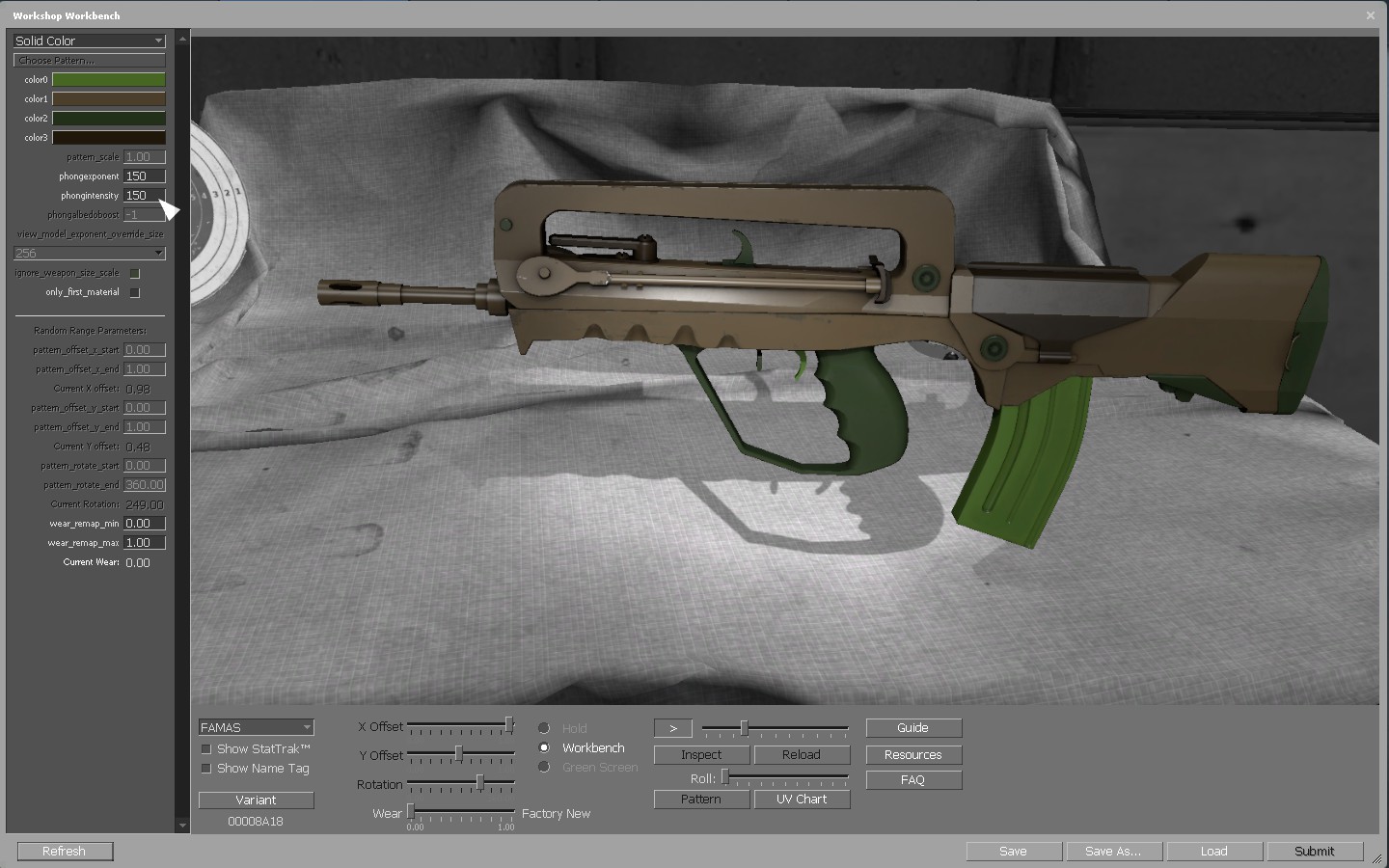The width and height of the screenshot is (1389, 868).
Task: Click the Save As button
Action: tap(1113, 852)
